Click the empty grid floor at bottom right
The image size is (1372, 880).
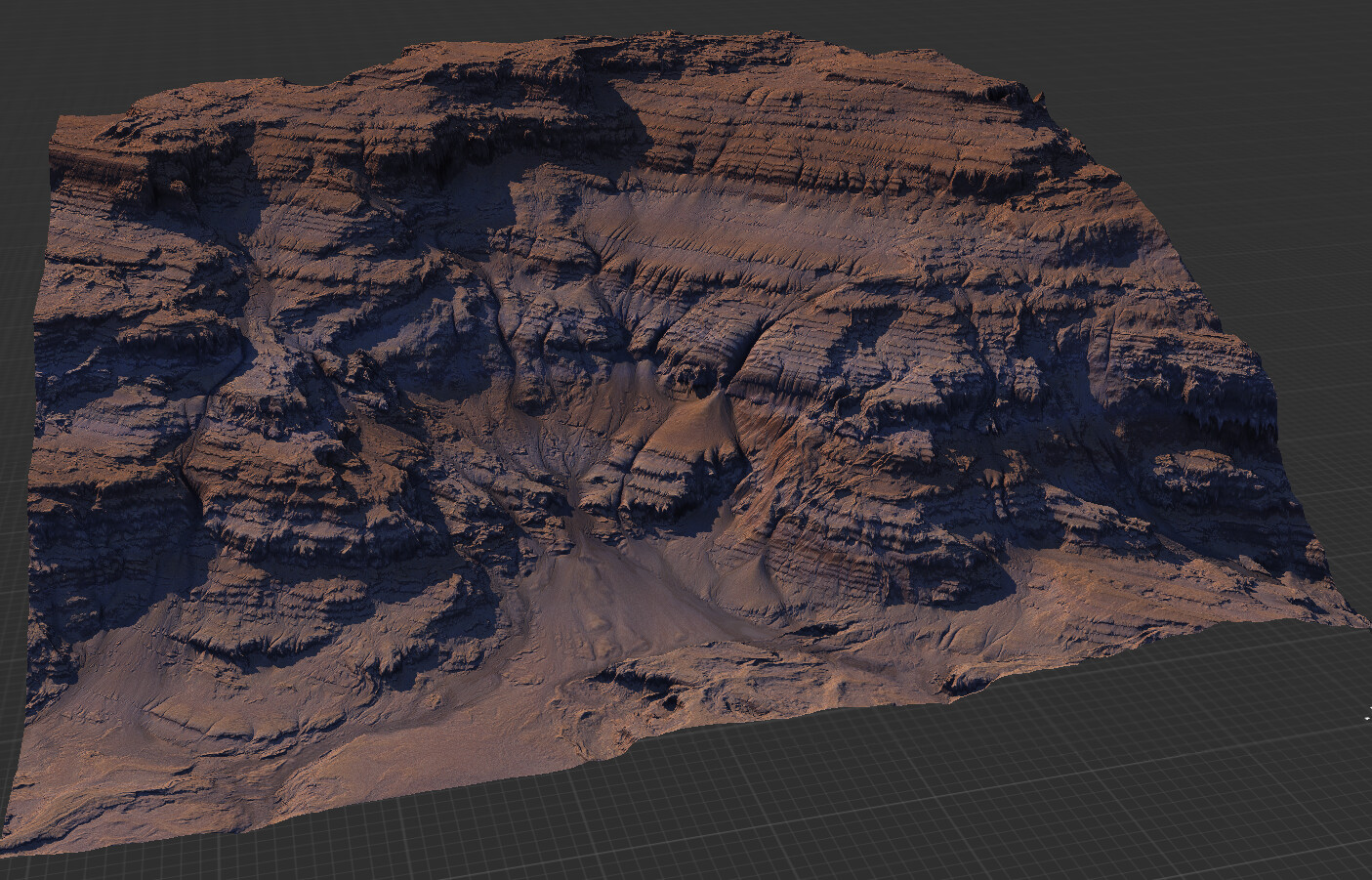tap(1172, 801)
